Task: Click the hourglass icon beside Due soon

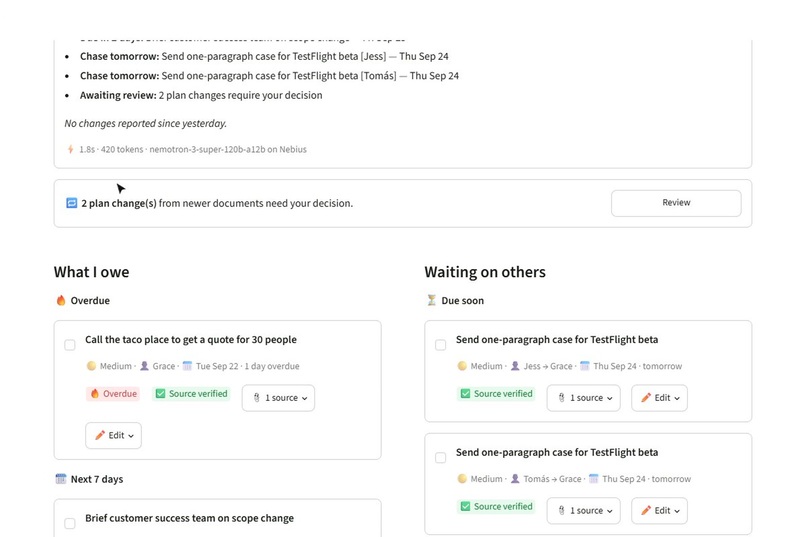Action: click(x=432, y=300)
